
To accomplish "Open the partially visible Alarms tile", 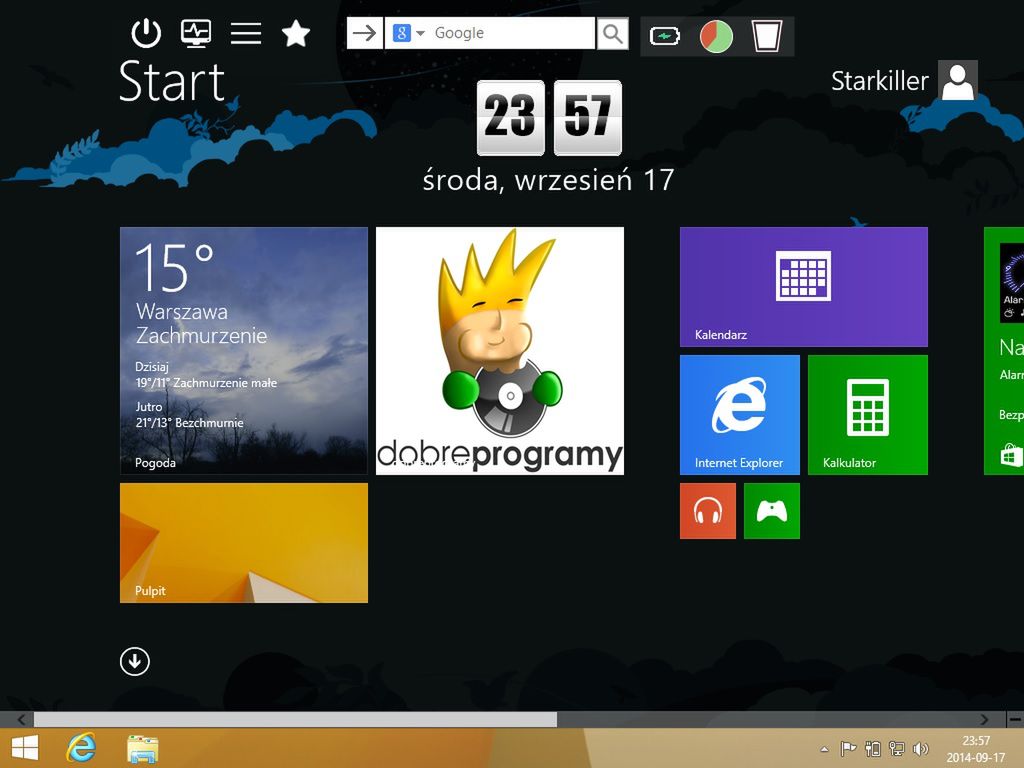I will [1004, 351].
